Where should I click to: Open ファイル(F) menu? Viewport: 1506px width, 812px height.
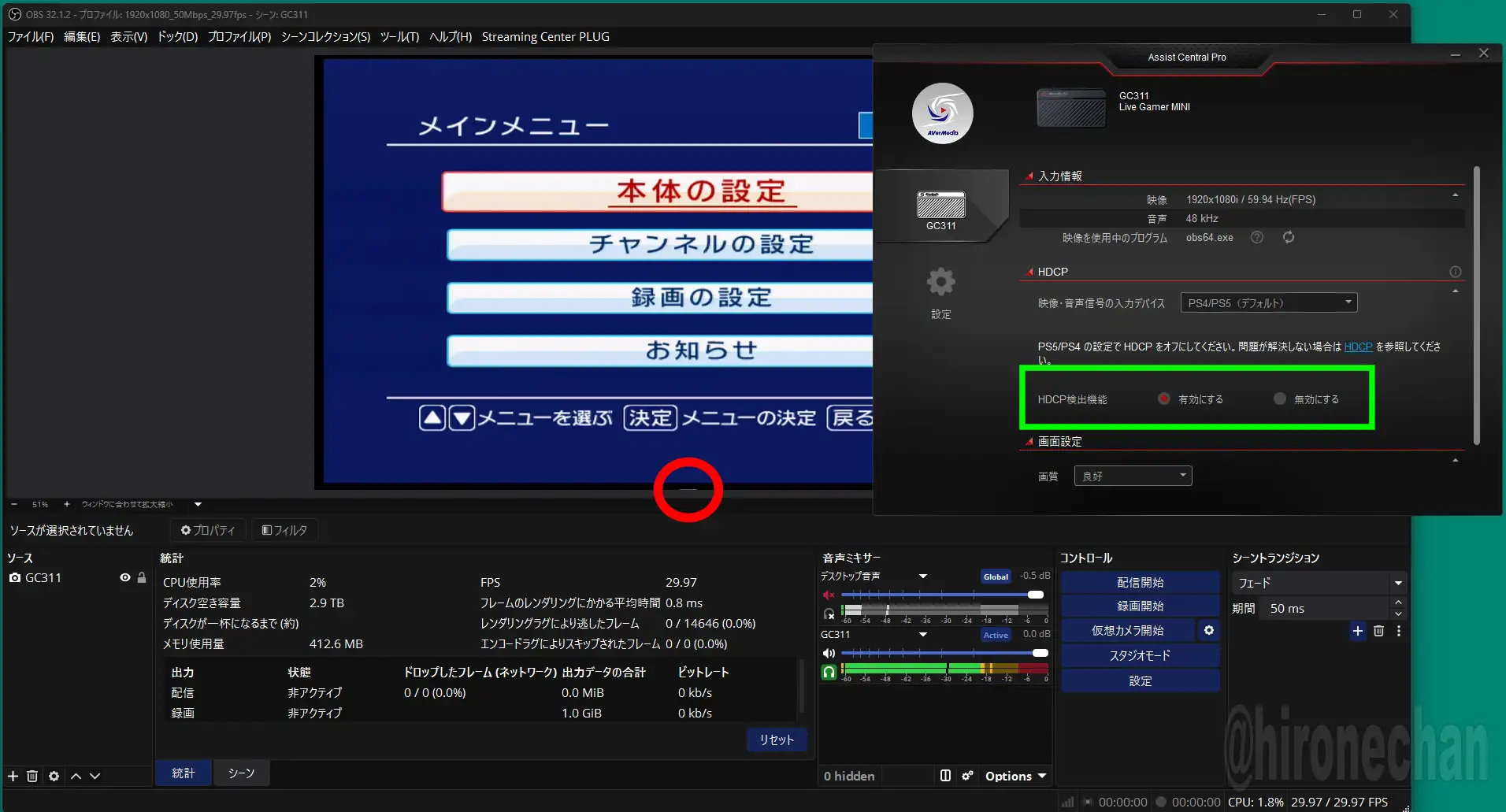coord(30,36)
